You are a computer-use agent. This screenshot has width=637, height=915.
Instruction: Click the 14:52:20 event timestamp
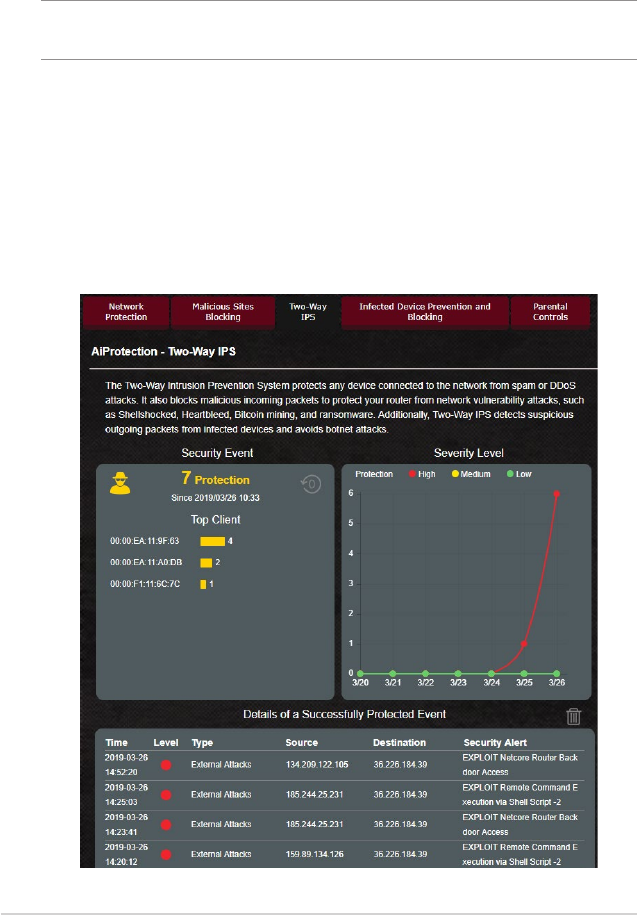(x=126, y=764)
